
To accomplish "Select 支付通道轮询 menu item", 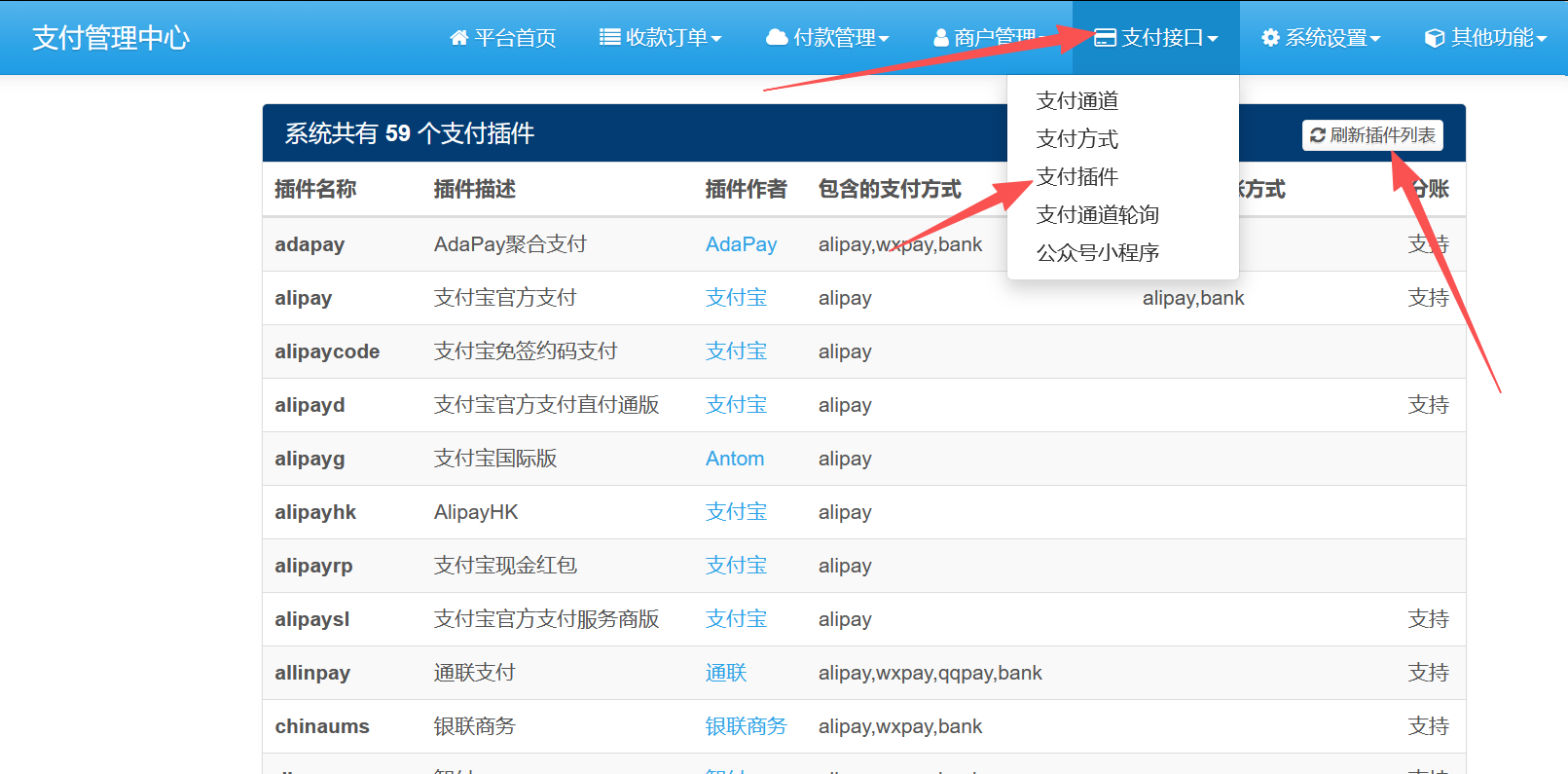I will (x=1097, y=214).
